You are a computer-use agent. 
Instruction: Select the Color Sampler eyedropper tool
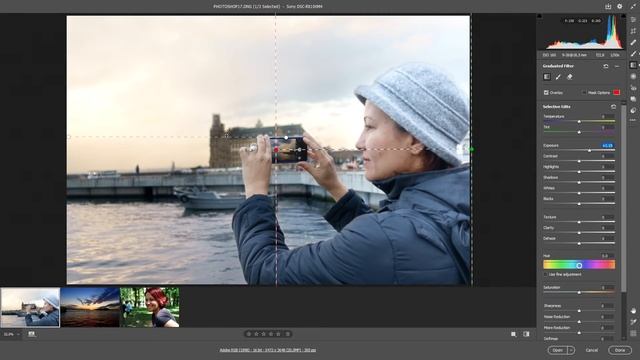(x=633, y=322)
